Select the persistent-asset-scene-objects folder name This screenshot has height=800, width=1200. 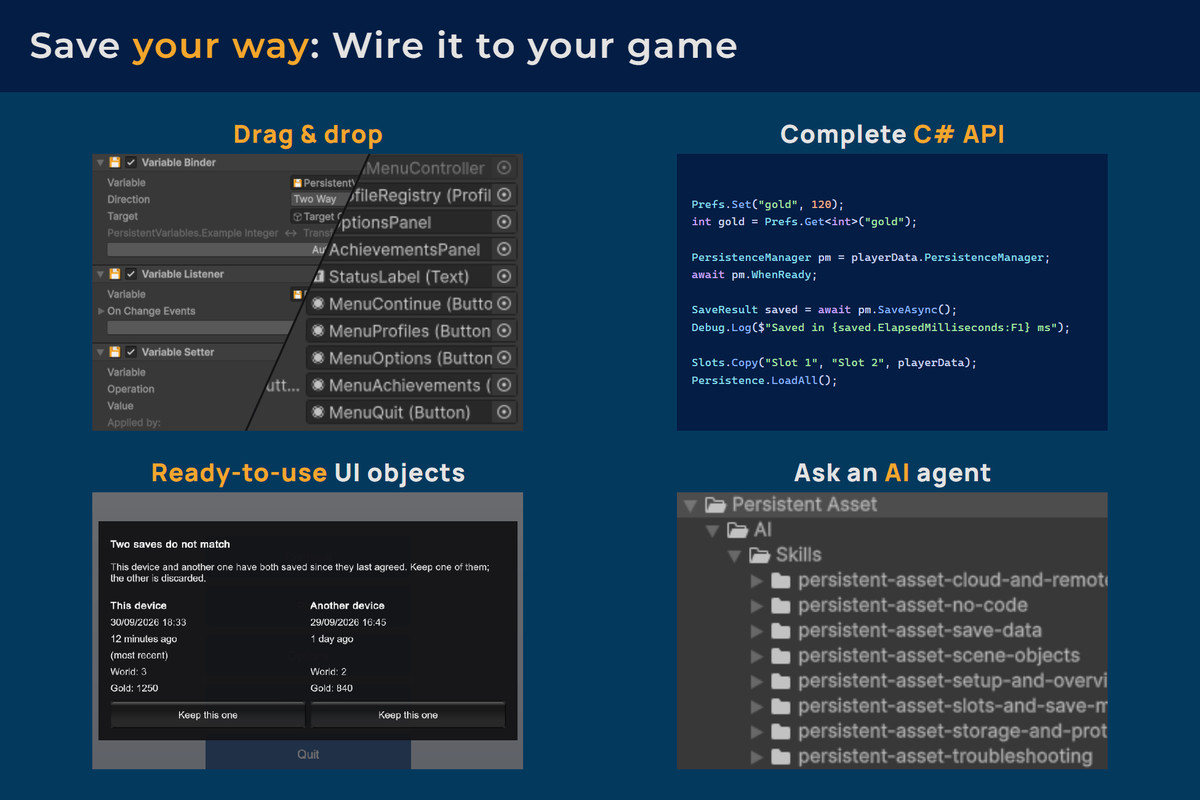(939, 656)
